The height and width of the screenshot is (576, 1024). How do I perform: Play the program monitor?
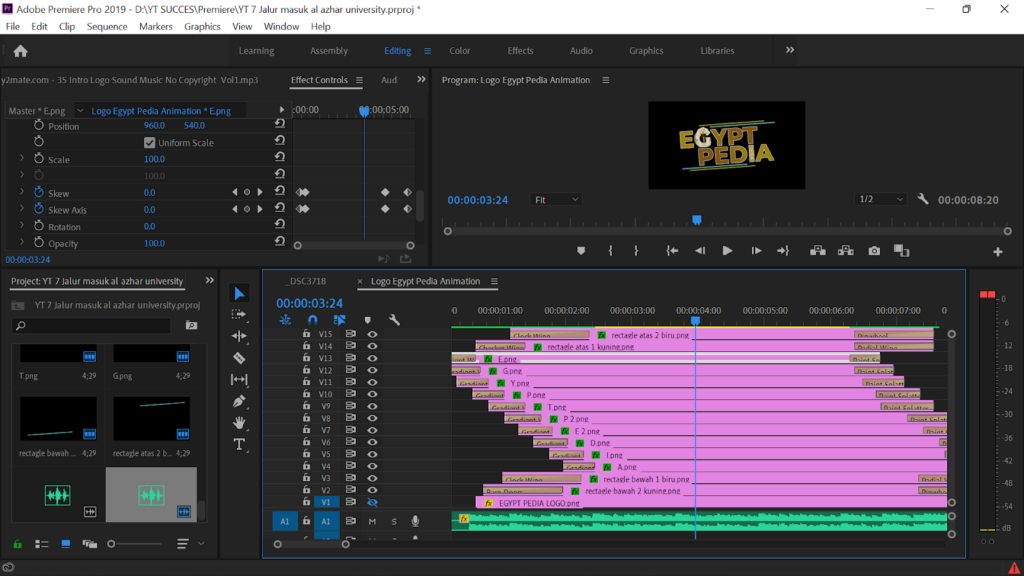point(727,251)
